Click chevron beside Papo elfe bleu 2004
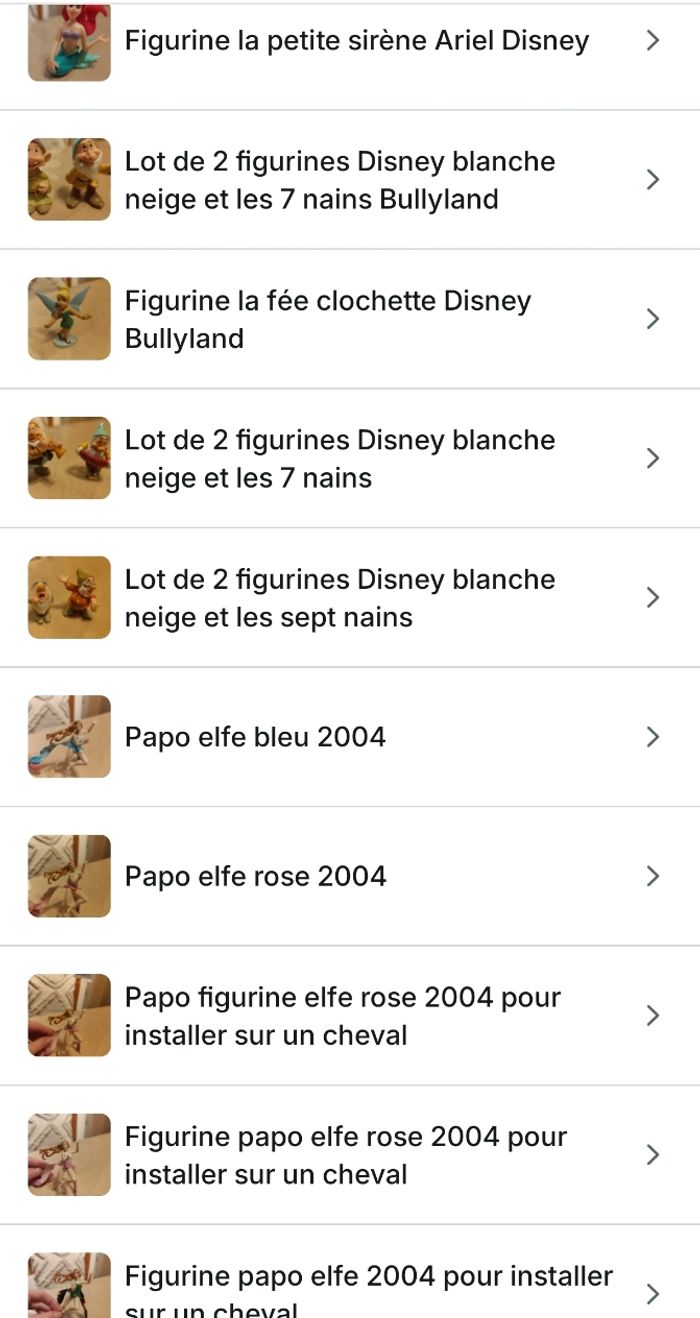 pyautogui.click(x=653, y=737)
